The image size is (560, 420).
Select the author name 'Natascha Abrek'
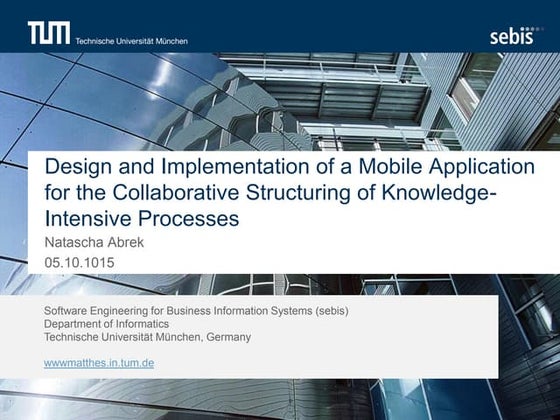pyautogui.click(x=94, y=242)
